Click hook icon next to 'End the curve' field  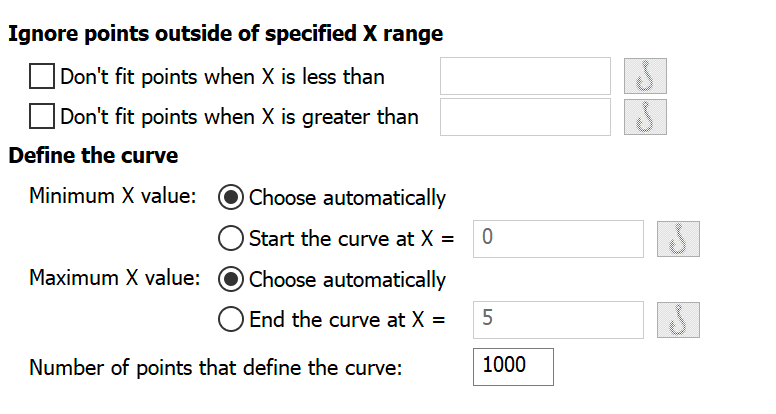(678, 320)
